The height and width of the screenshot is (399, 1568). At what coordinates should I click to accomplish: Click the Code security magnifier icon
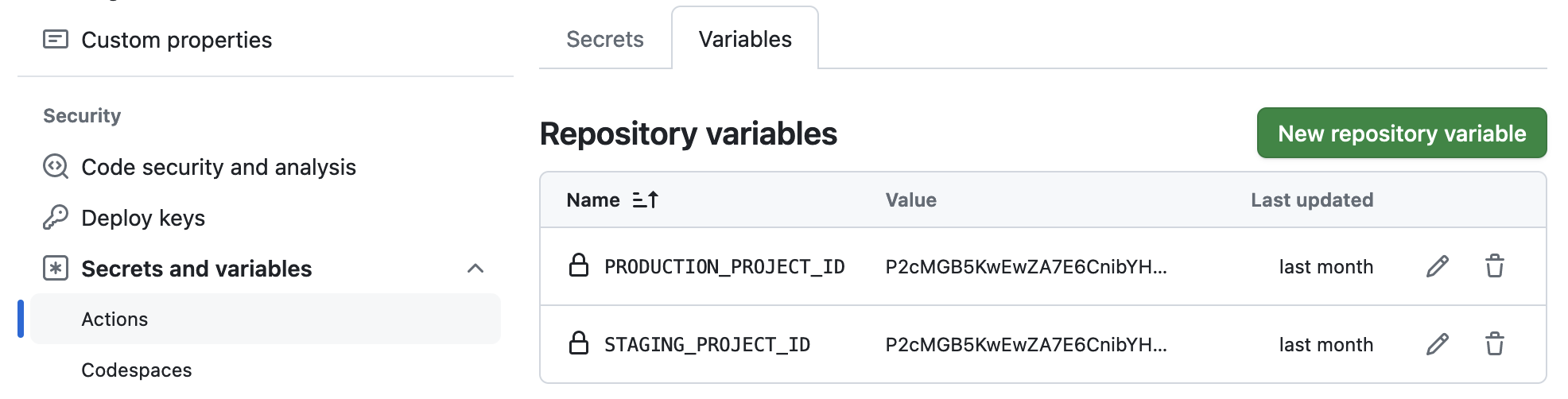coord(56,167)
